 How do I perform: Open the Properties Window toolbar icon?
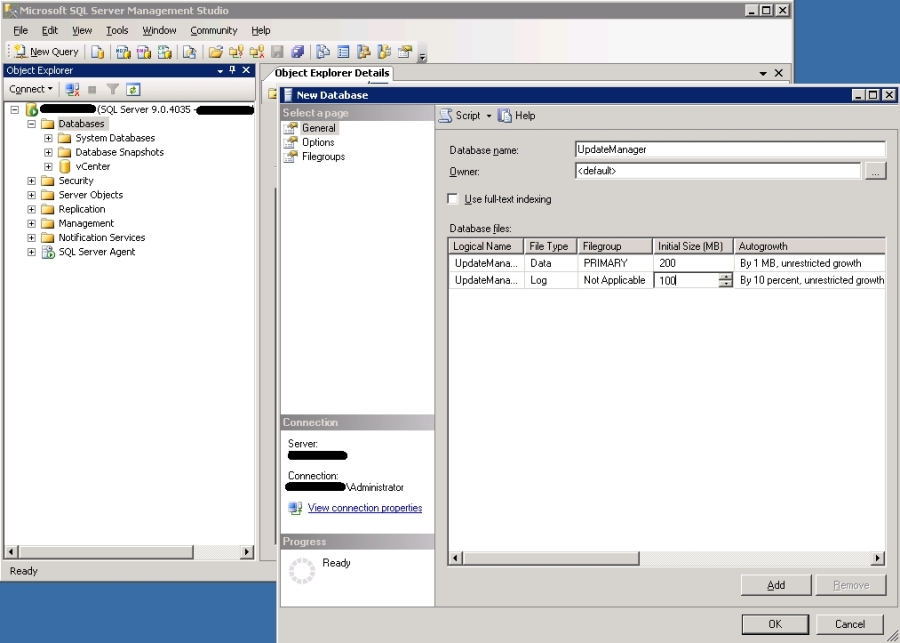[405, 52]
